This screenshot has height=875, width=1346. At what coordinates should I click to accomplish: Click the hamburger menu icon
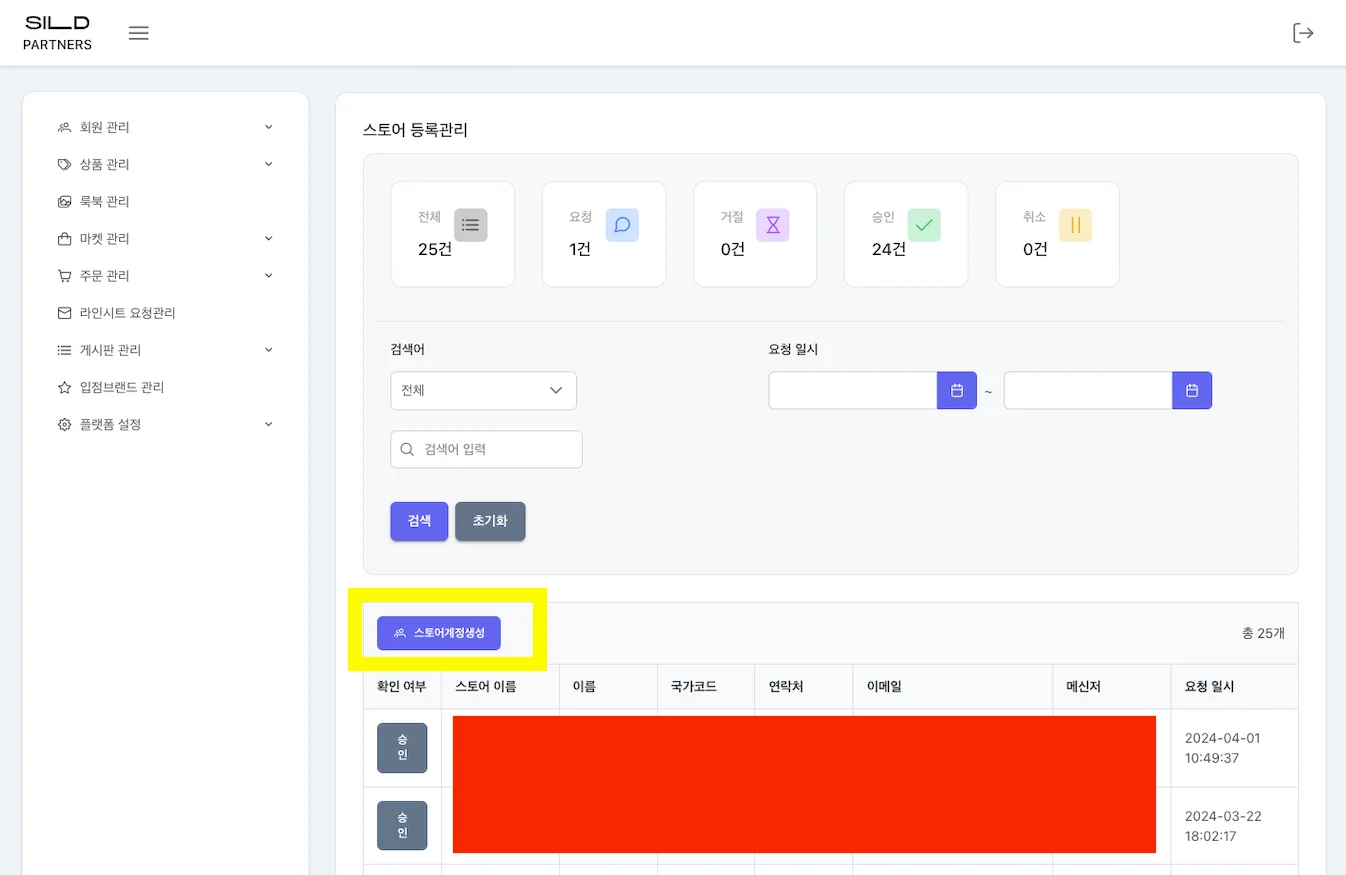(139, 33)
